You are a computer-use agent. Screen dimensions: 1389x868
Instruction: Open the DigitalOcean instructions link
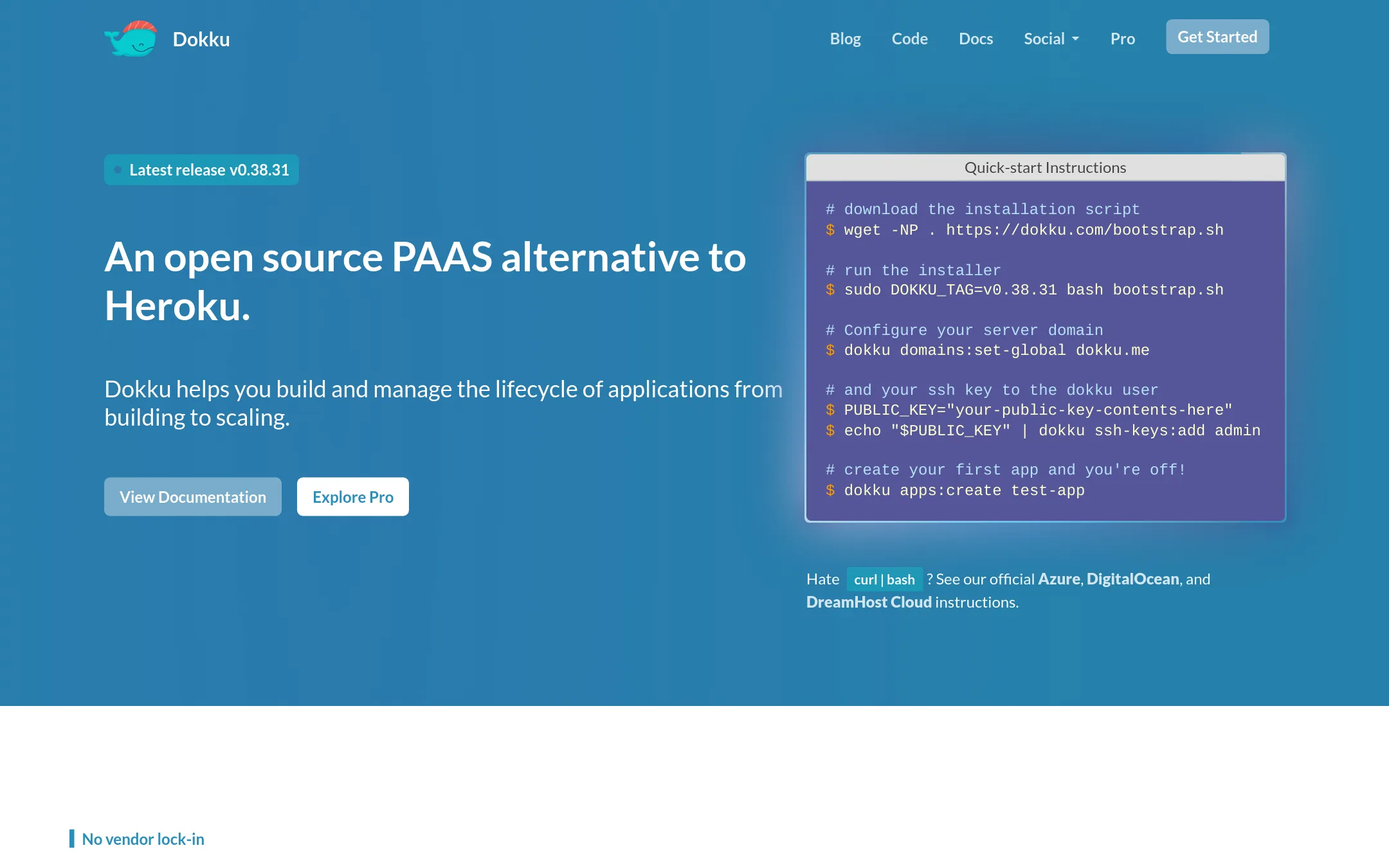[1132, 579]
